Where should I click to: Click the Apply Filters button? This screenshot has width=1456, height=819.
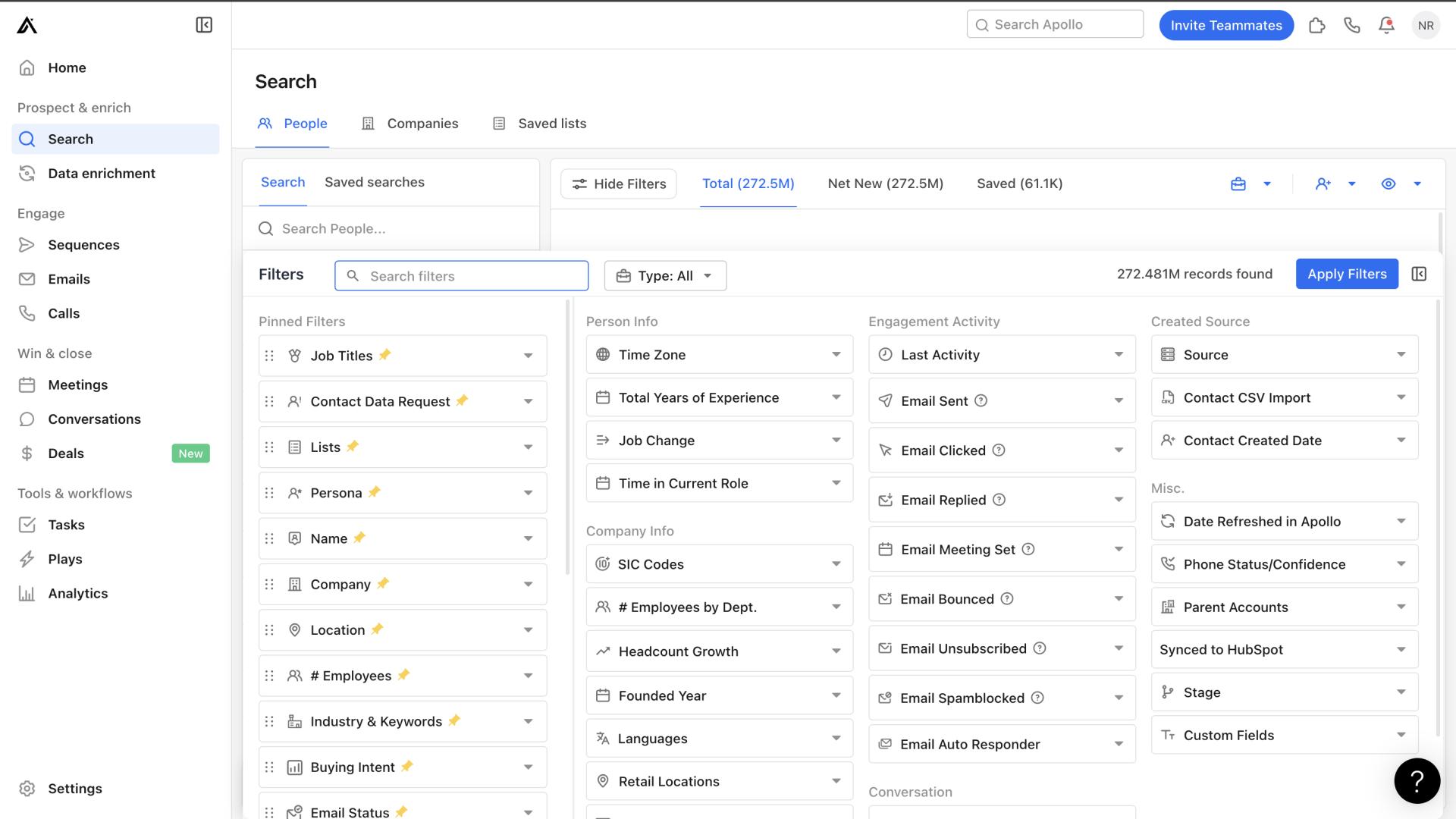click(1347, 273)
